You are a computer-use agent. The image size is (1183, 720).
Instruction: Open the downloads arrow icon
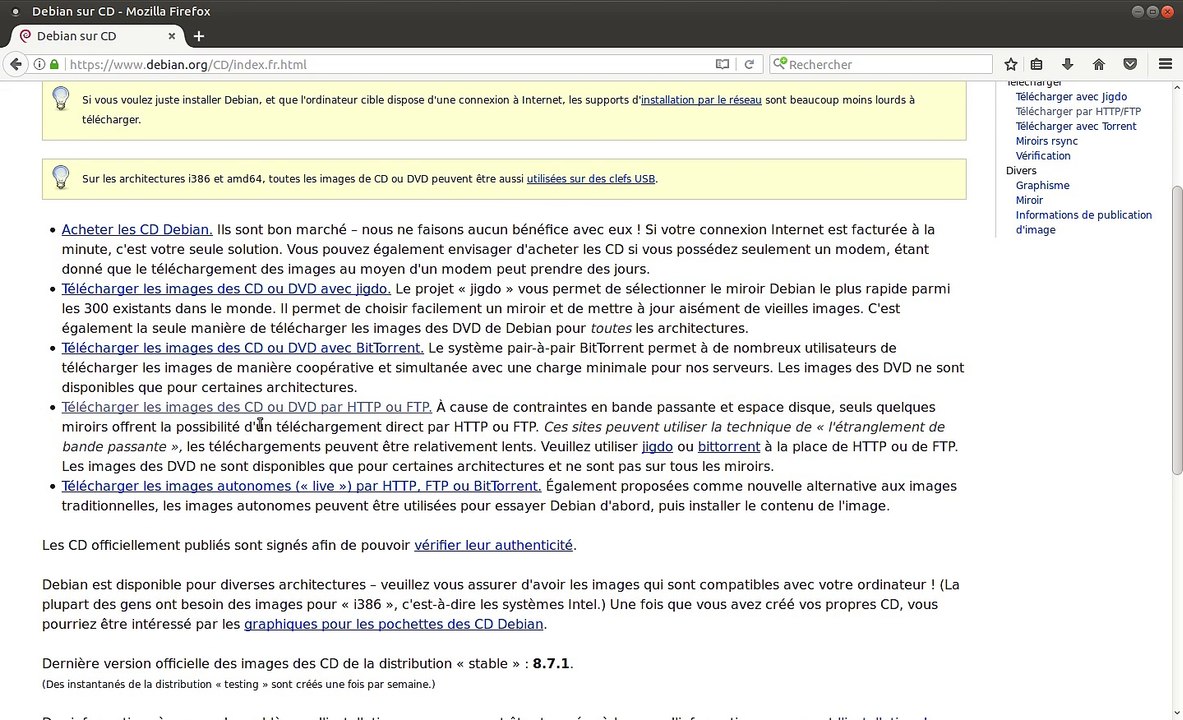pos(1068,64)
